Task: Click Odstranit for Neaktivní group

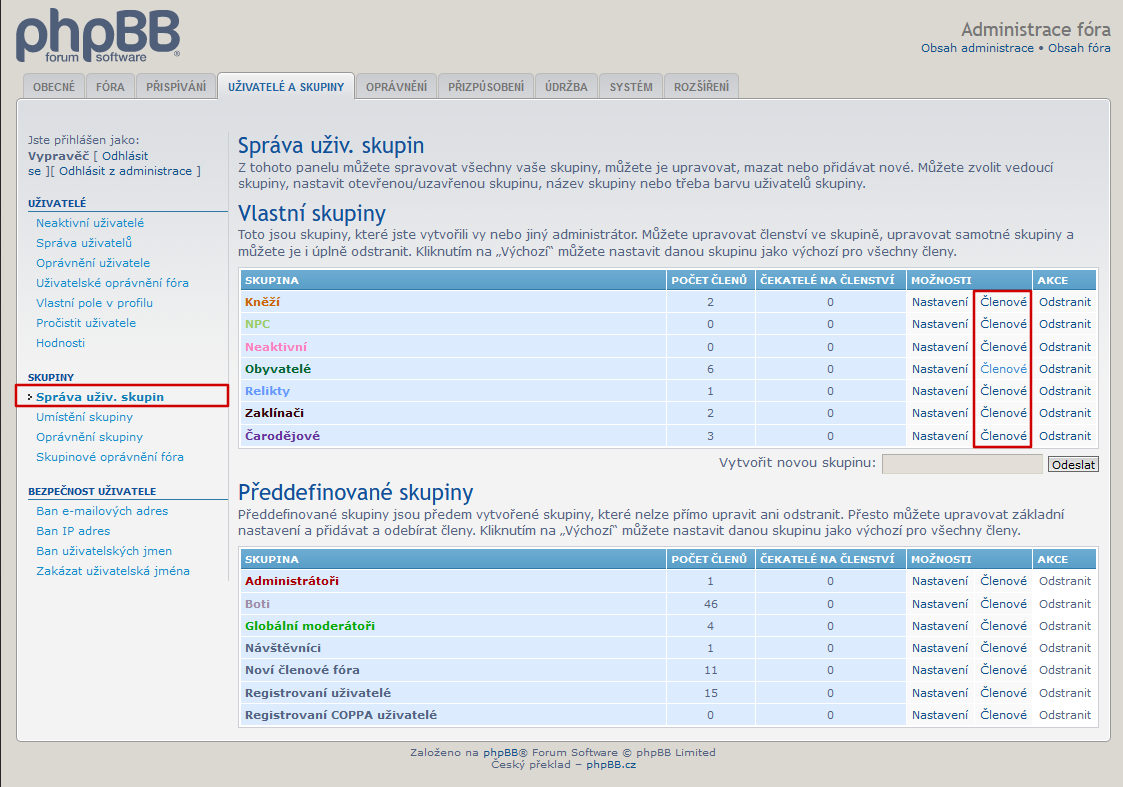Action: pyautogui.click(x=1065, y=347)
